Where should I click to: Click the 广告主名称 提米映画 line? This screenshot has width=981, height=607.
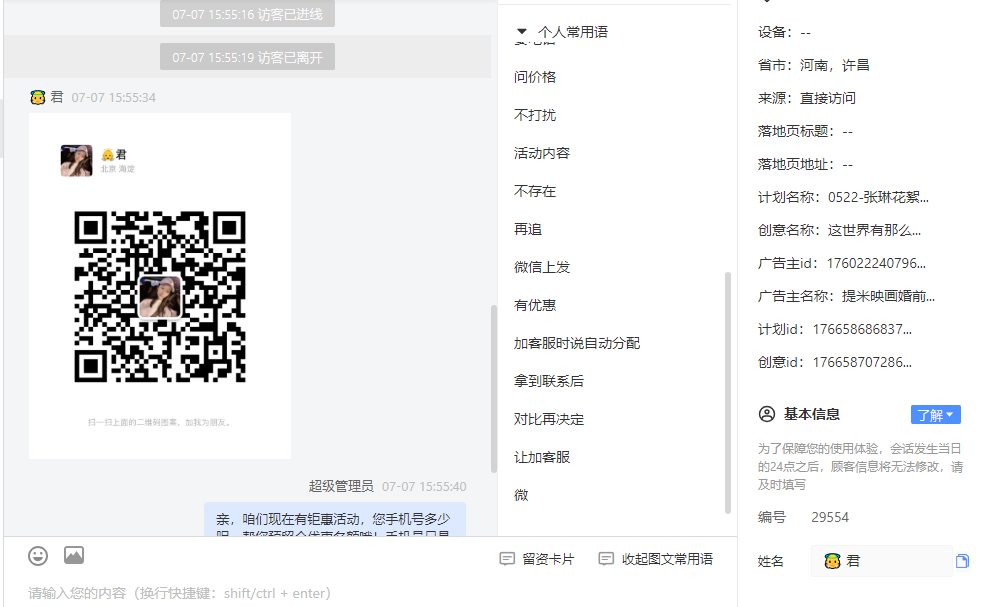click(x=846, y=297)
